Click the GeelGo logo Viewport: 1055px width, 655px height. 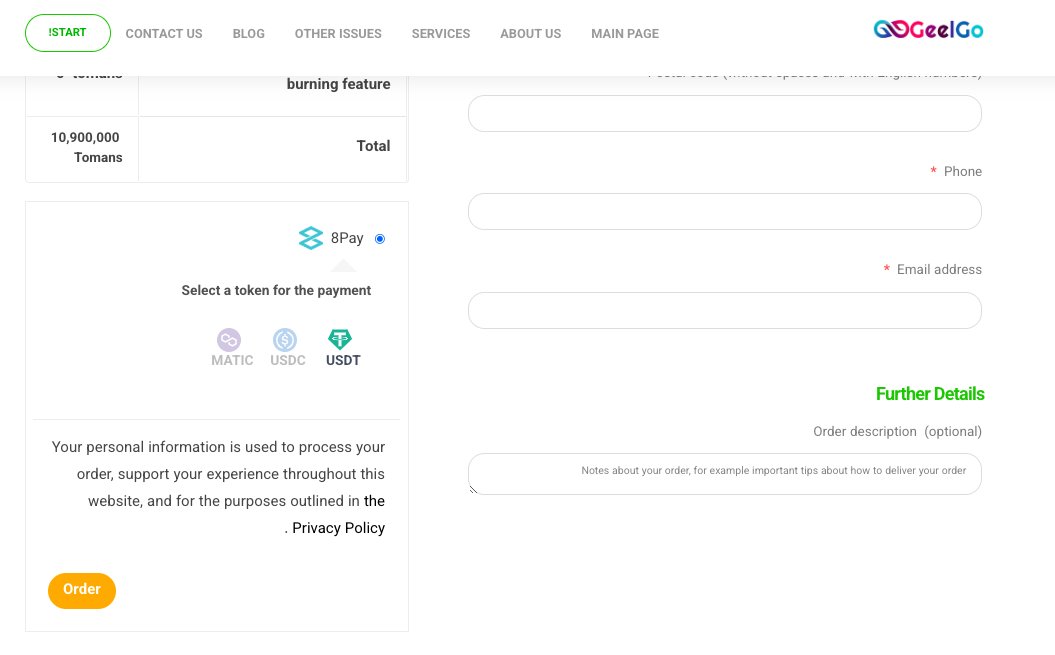928,30
